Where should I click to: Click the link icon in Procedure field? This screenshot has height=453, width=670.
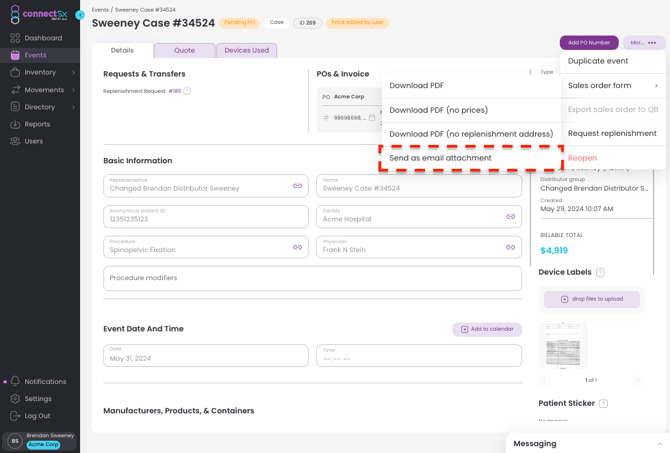point(297,247)
